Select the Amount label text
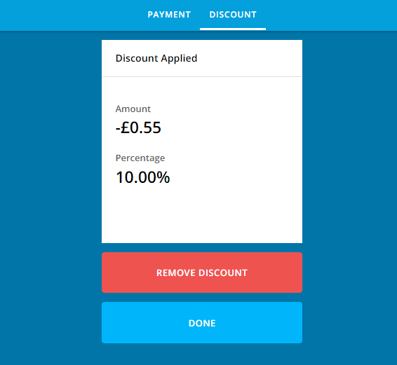 tap(133, 109)
